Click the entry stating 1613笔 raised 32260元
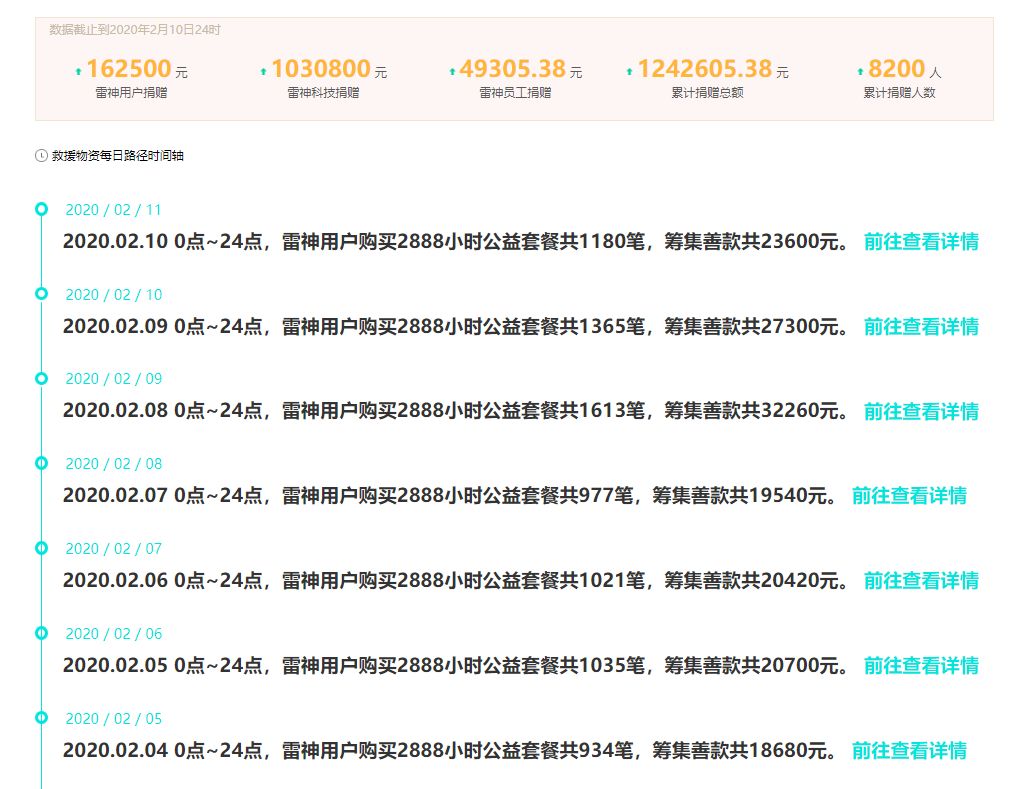1021x789 pixels. pos(456,411)
